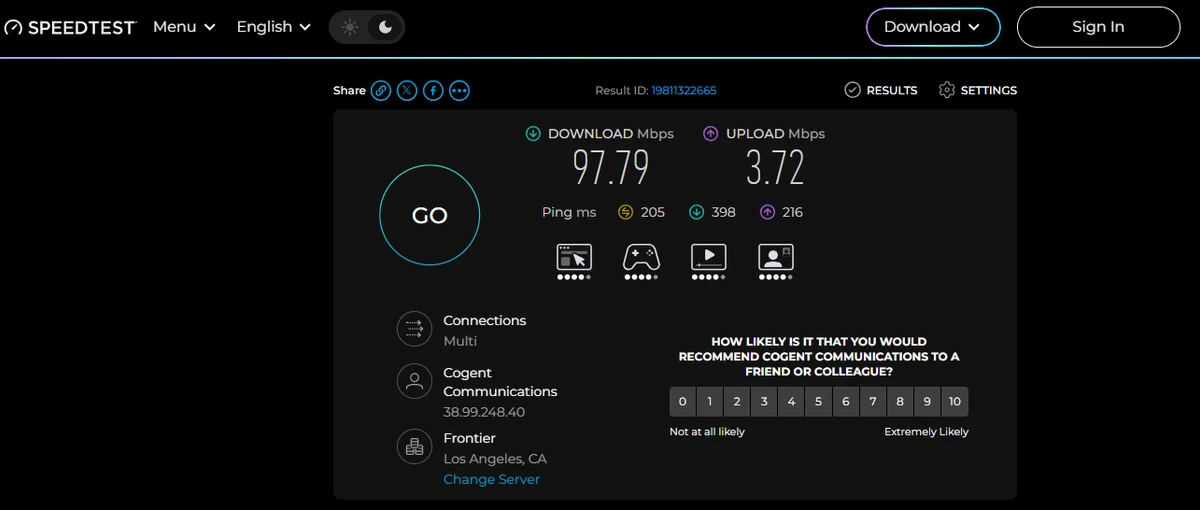This screenshot has height=510, width=1200.
Task: Rate recommendation 2
Action: click(x=737, y=402)
